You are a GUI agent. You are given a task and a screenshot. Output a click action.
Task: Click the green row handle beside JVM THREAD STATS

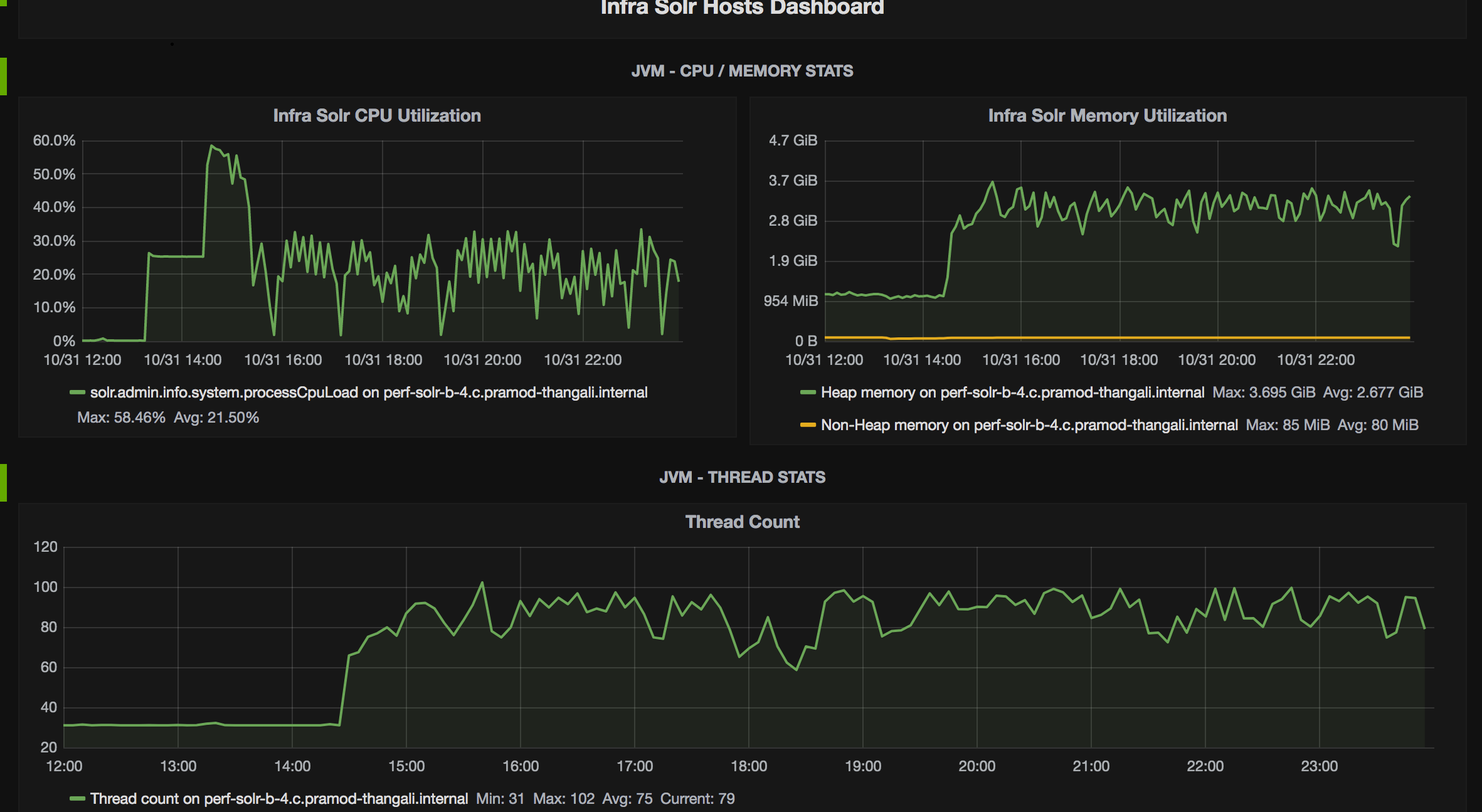tap(3, 482)
